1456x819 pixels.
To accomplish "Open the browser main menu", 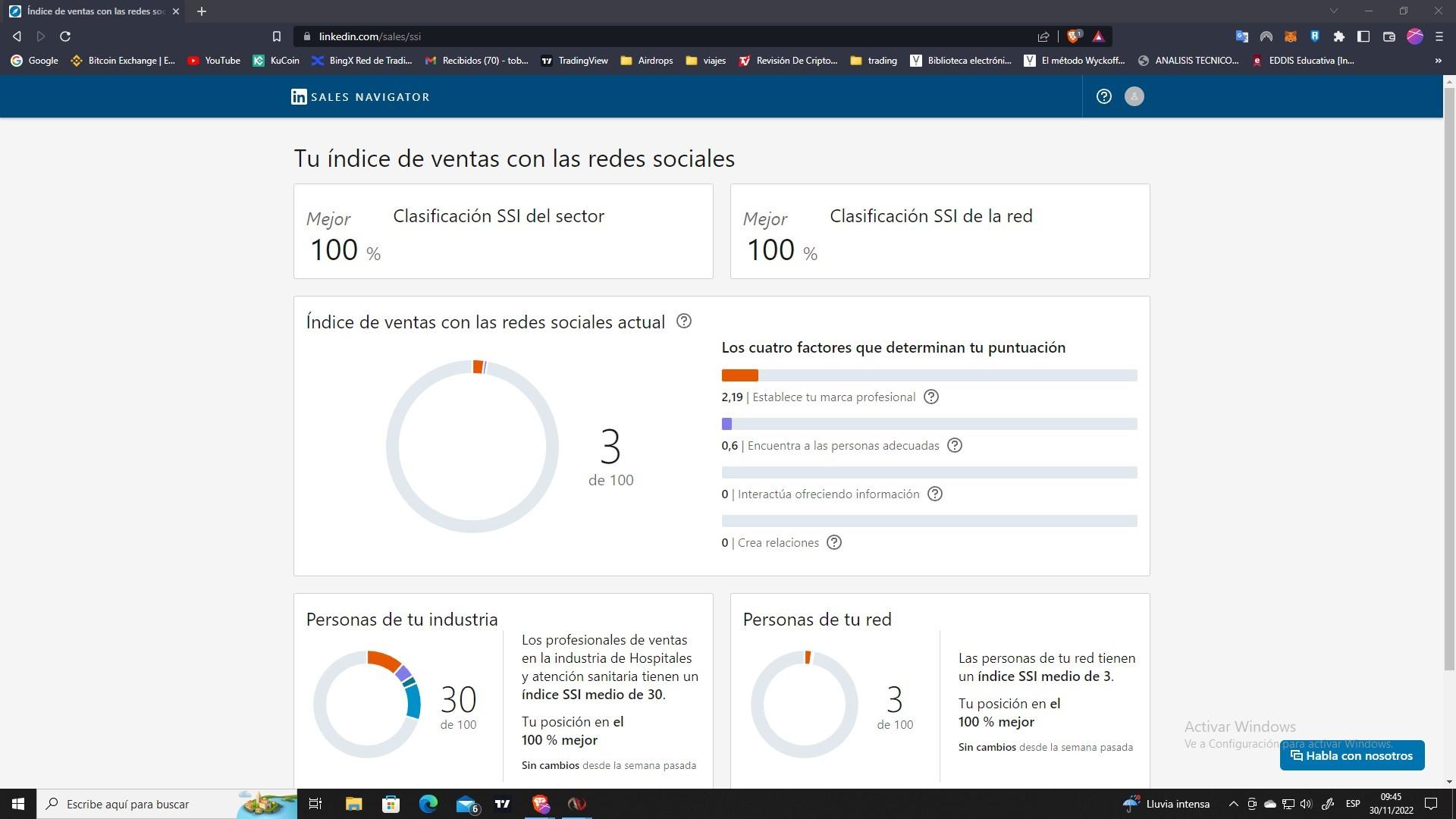I will tap(1439, 36).
